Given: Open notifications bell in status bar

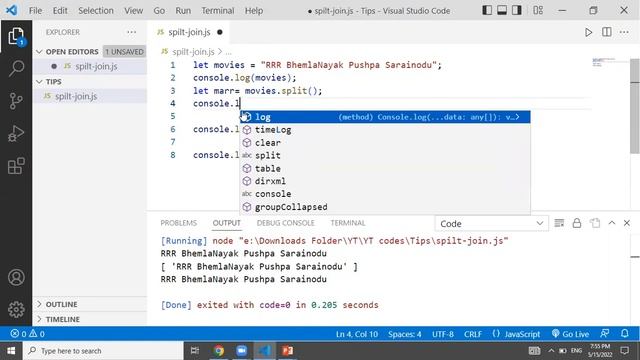Looking at the screenshot, I should tap(624, 333).
